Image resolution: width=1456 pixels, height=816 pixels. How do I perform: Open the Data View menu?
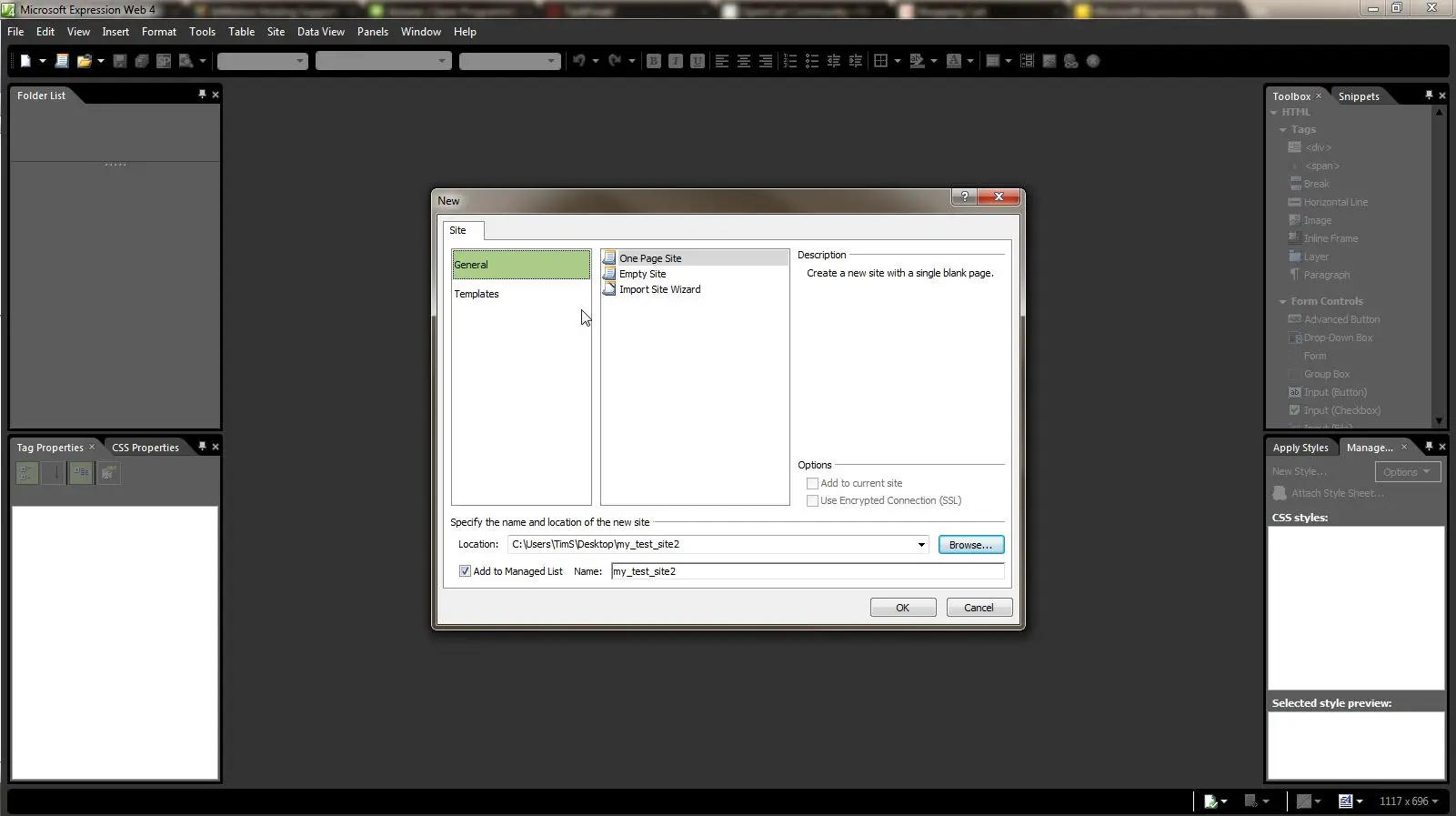(320, 32)
